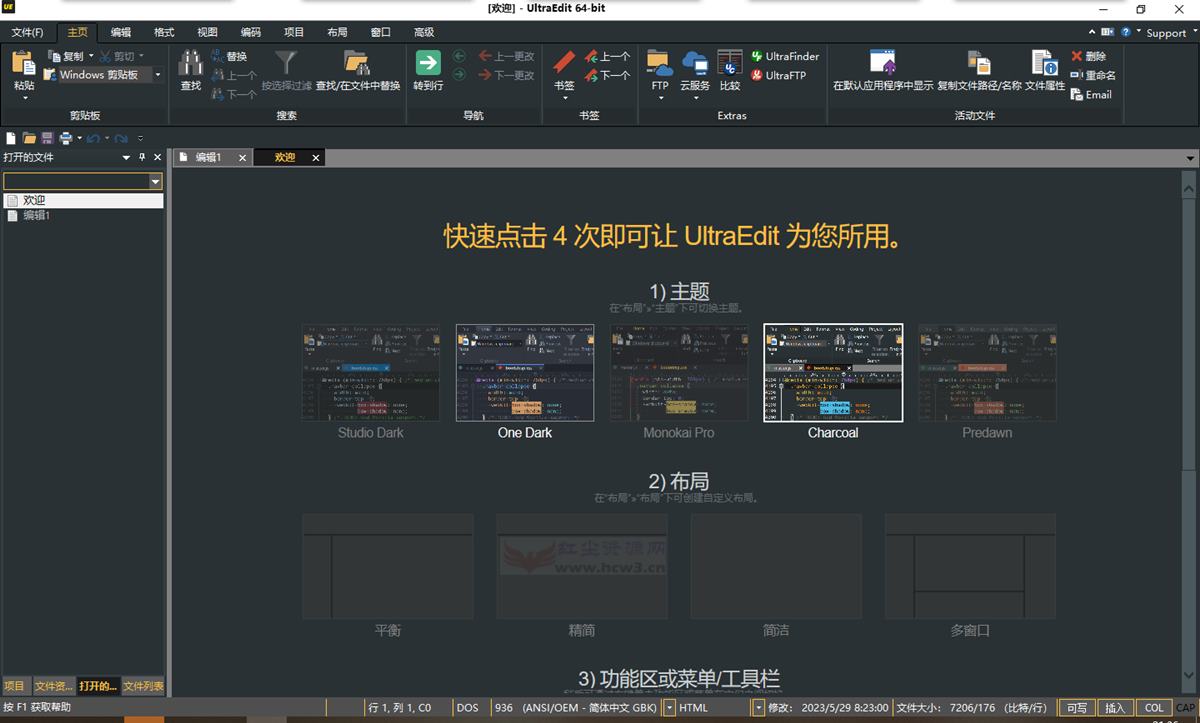Open Find (查找) binoculars tool

190,64
